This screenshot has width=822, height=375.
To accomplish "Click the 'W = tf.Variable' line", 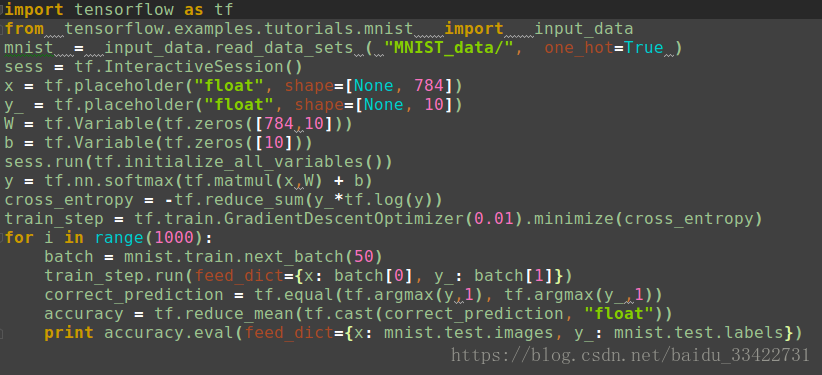I will (178, 124).
